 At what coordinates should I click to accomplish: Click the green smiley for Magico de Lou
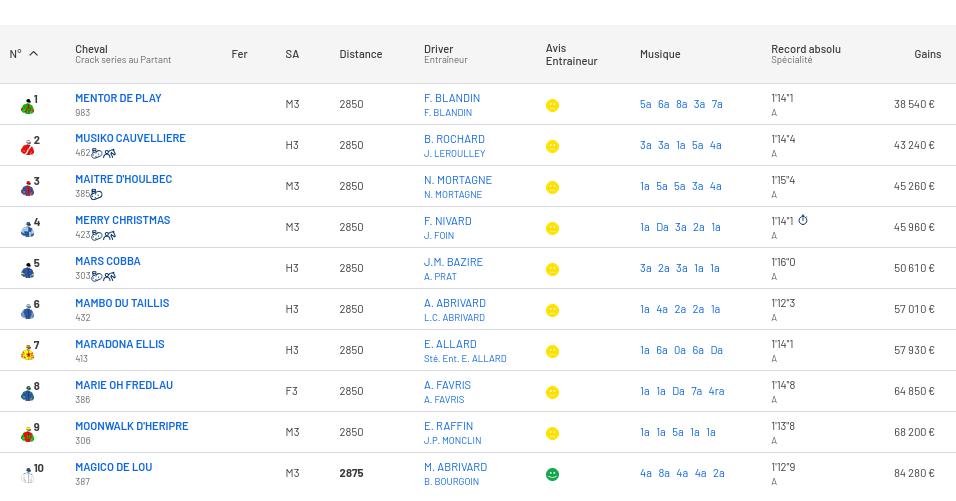(x=552, y=475)
